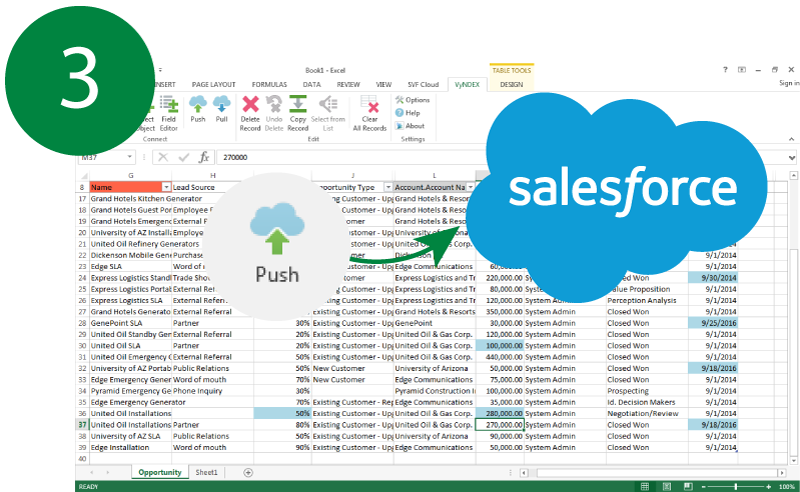800x492 pixels.
Task: Select the '270,000.00' amount cell
Action: pyautogui.click(x=500, y=425)
